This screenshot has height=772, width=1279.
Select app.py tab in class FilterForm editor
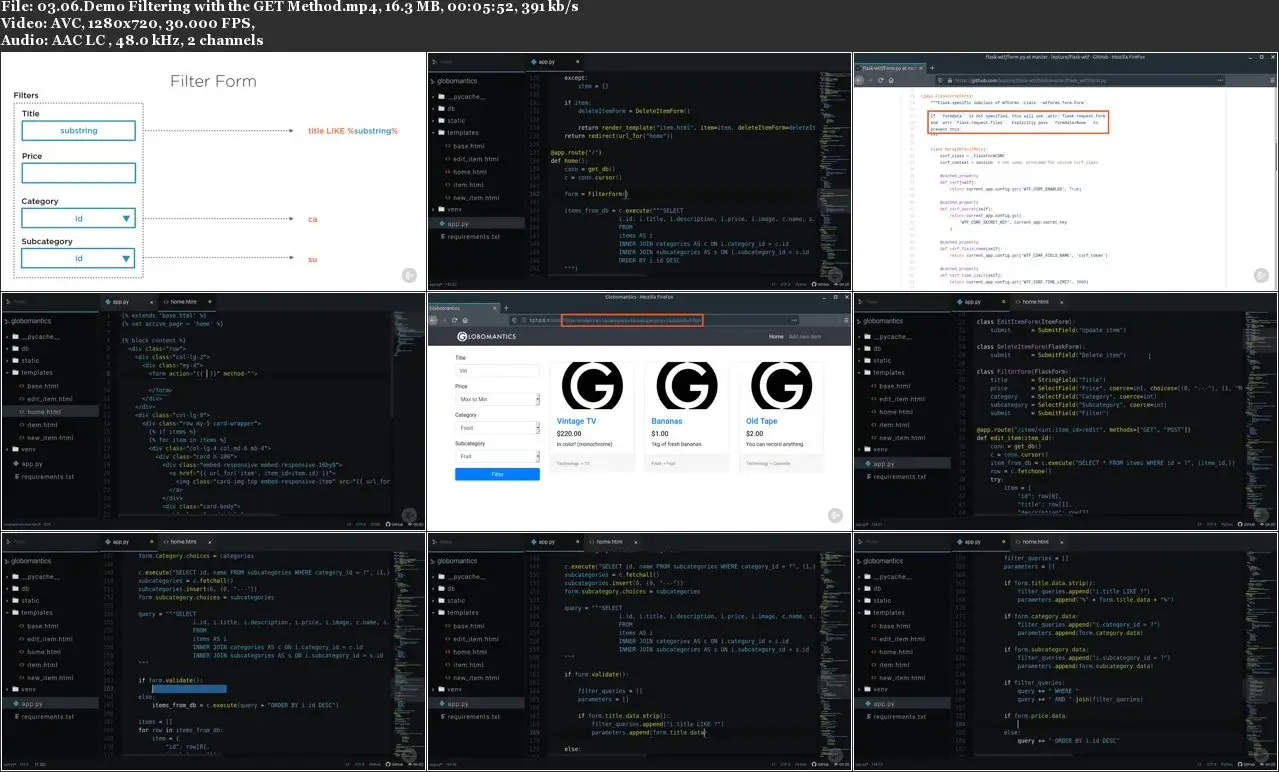pyautogui.click(x=981, y=301)
